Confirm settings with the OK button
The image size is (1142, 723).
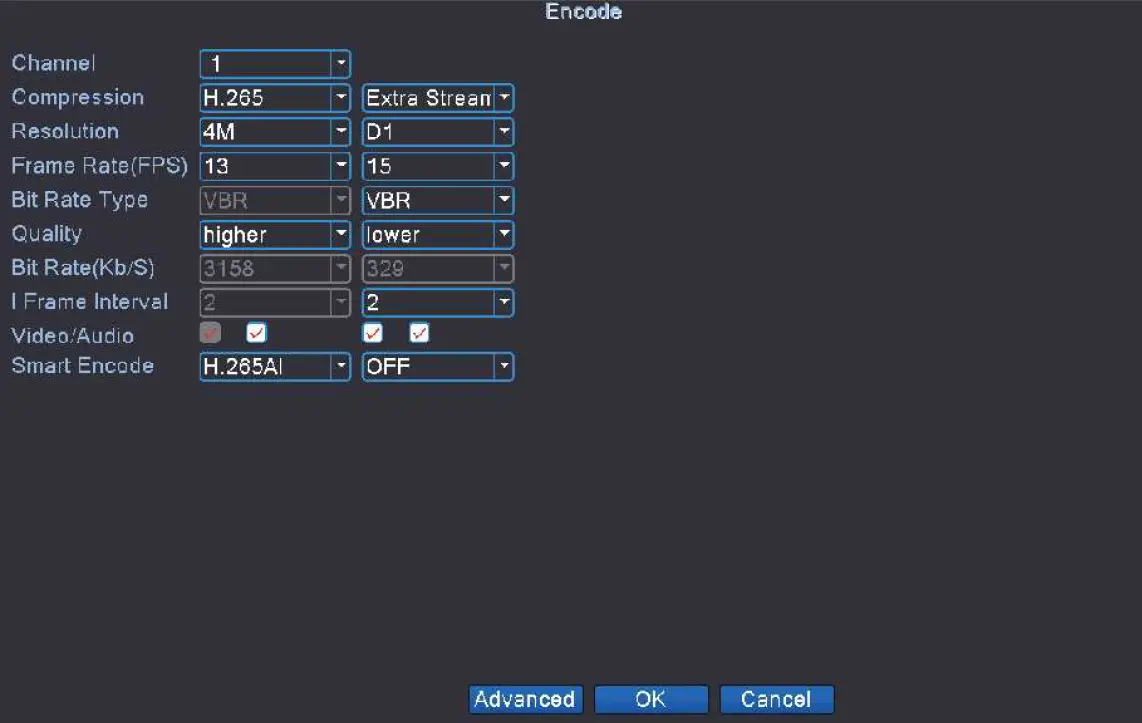point(651,699)
